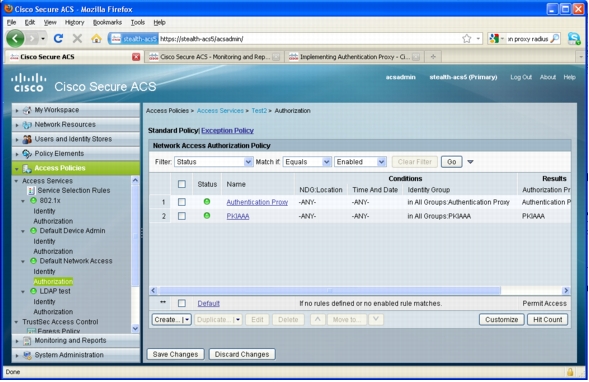Click the sidebar scroll down arrow
Screen dimensions: 589x382
point(135,329)
